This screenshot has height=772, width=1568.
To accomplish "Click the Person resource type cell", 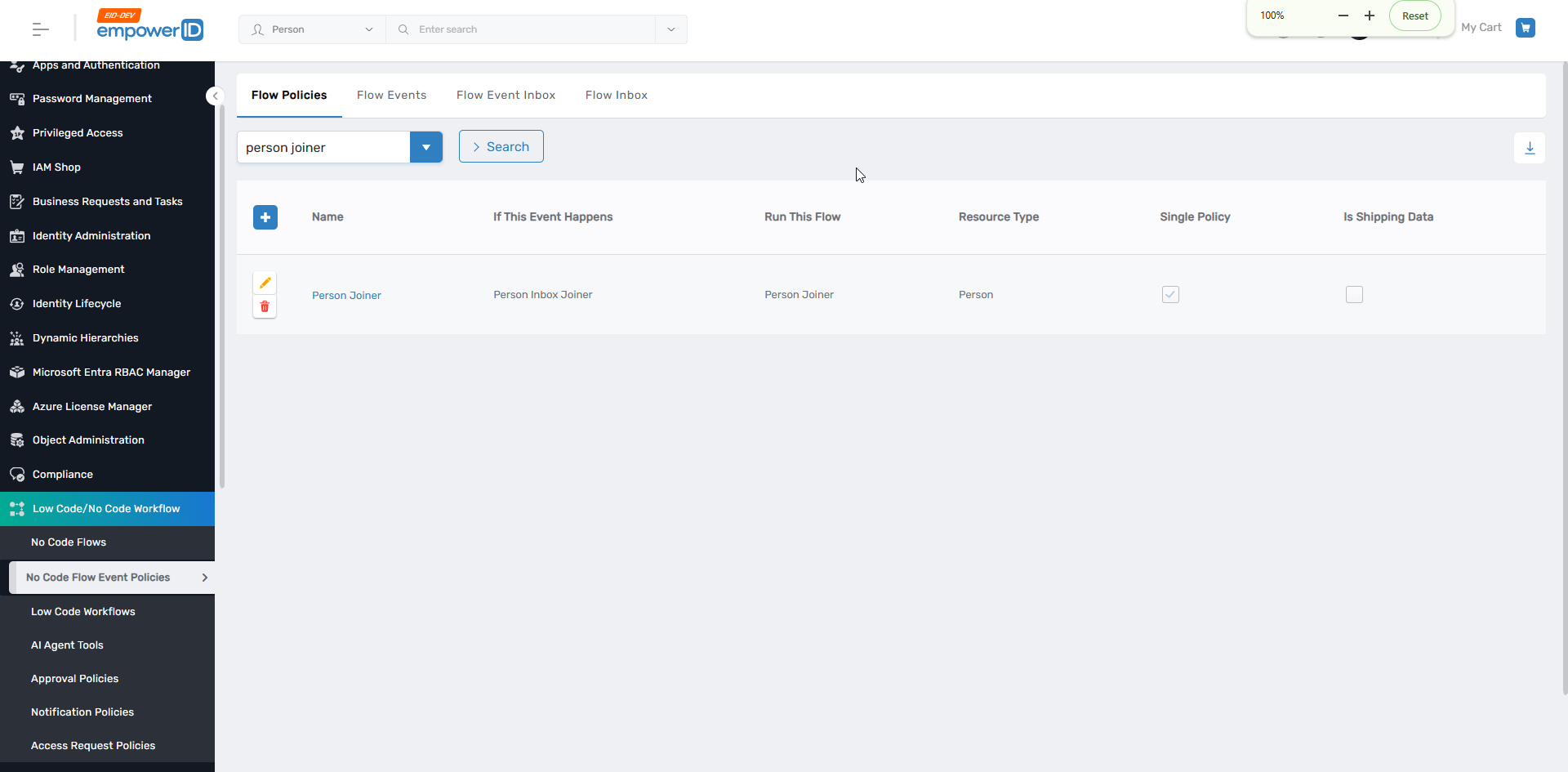I will click(x=976, y=295).
